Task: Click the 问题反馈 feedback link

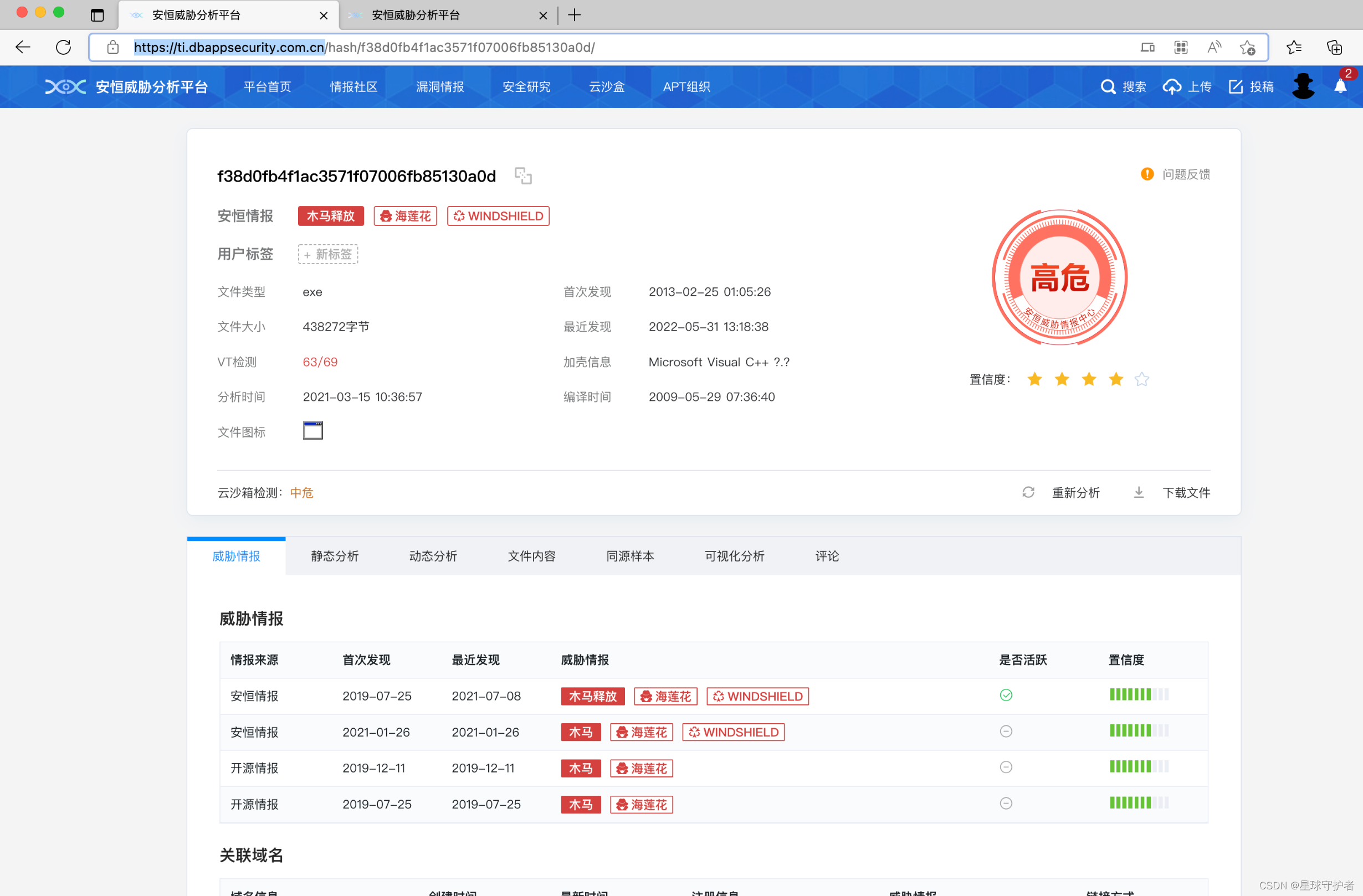Action: [x=1185, y=174]
